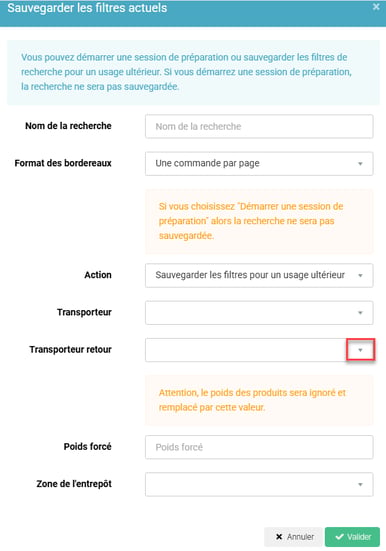Open the Format des bordereaux dropdown
This screenshot has height=551, width=386.
click(x=259, y=163)
